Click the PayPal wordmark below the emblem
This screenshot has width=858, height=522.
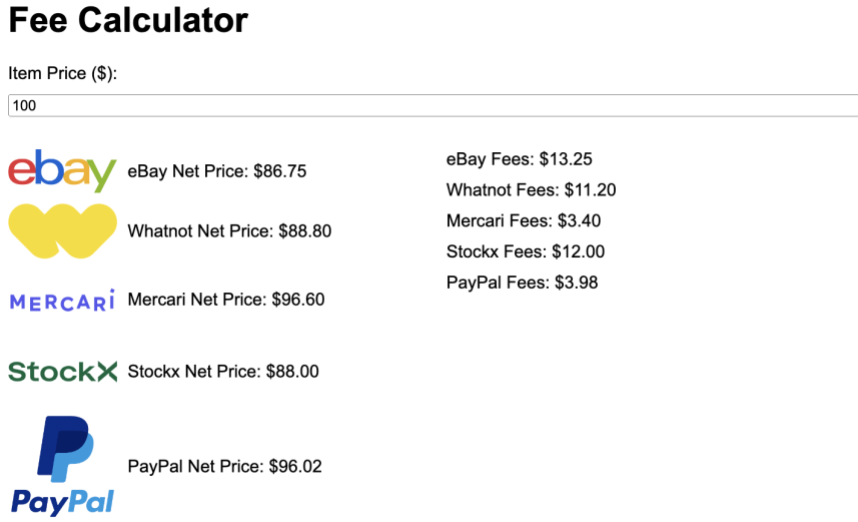click(62, 501)
